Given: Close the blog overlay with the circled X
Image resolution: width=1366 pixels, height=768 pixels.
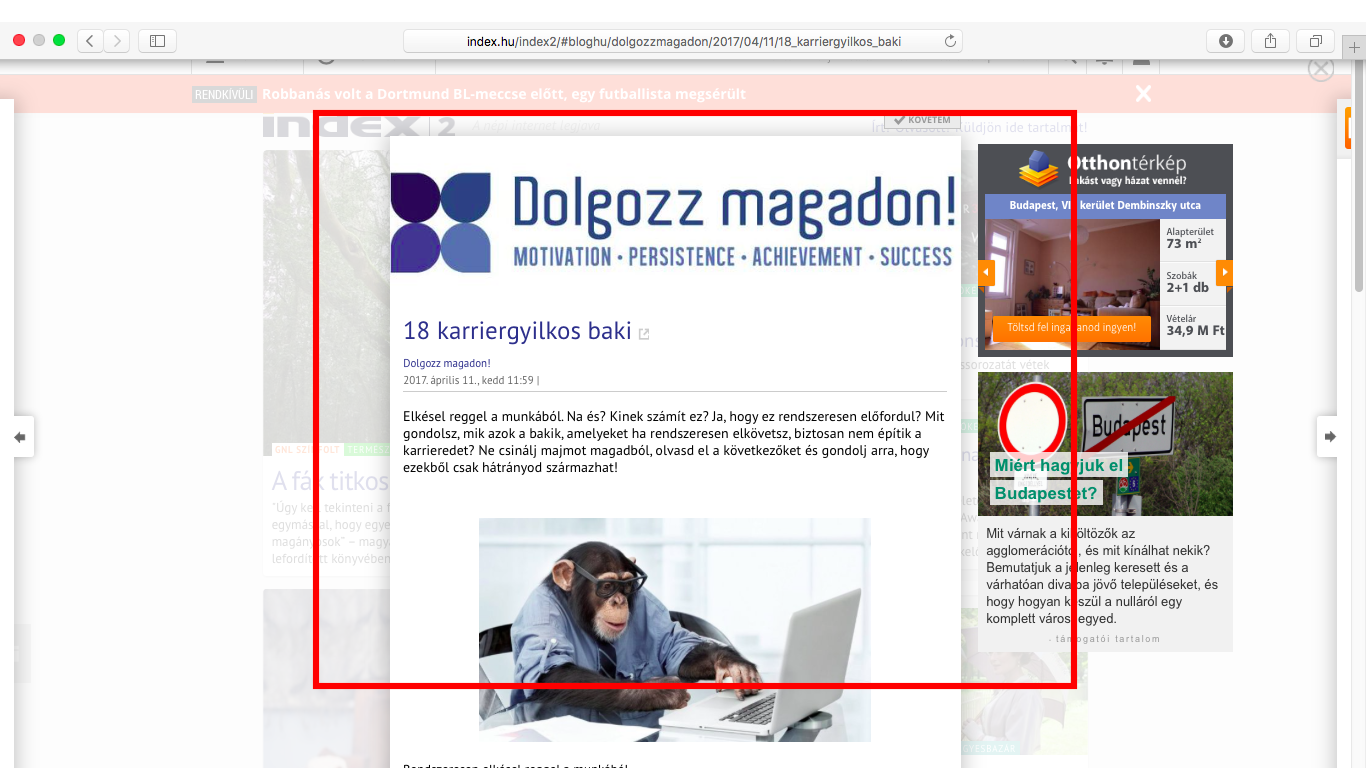Looking at the screenshot, I should pos(1321,69).
